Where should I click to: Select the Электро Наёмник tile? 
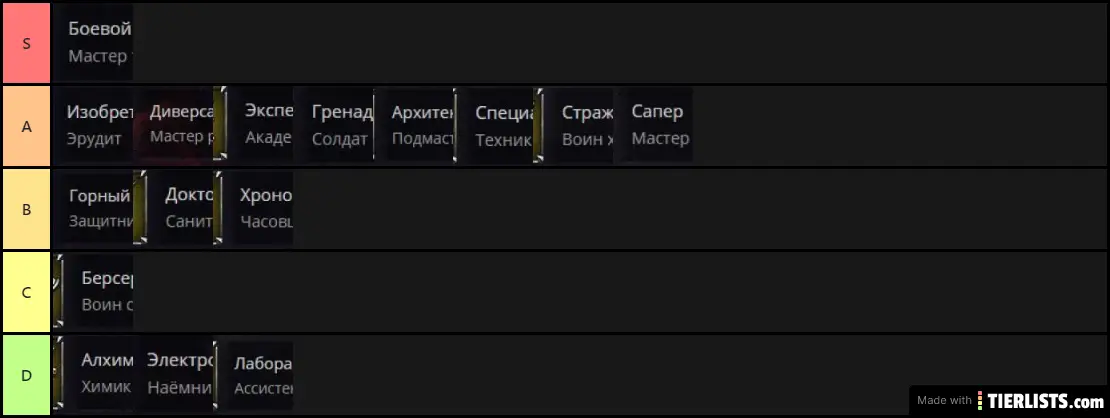coord(173,374)
